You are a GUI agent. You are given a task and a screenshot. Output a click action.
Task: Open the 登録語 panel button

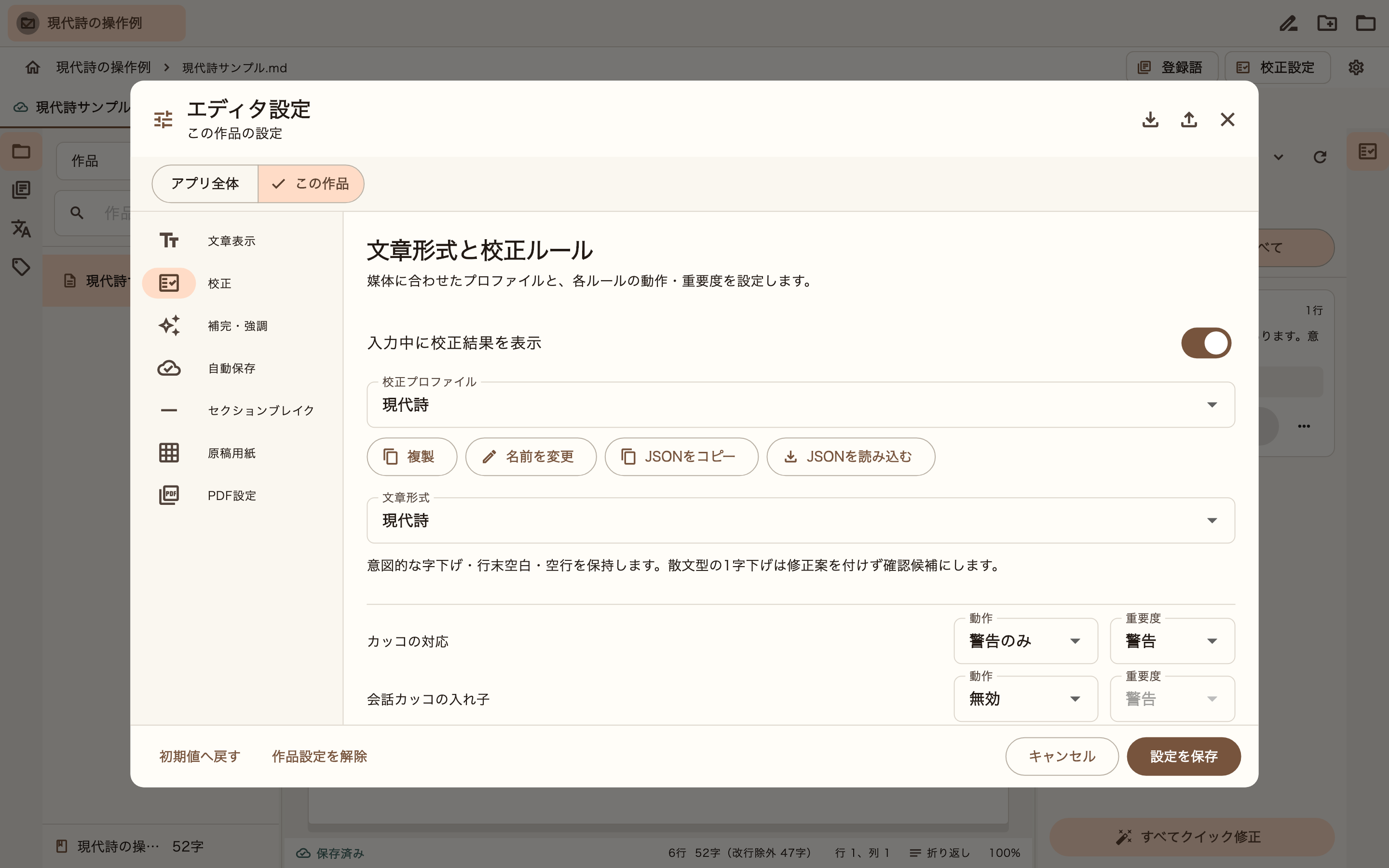coord(1172,67)
